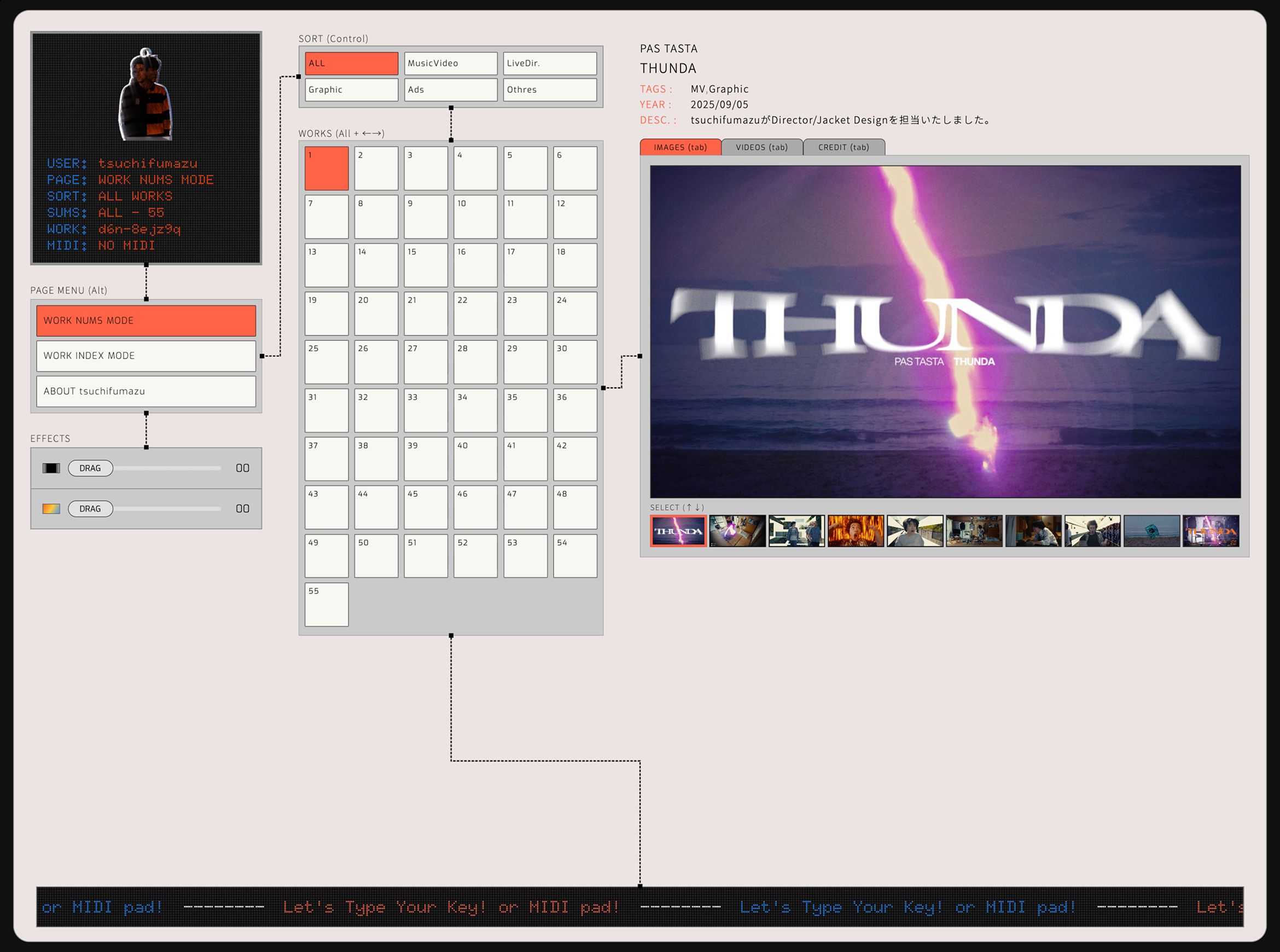This screenshot has height=952, width=1280.
Task: Switch to WORK INDEX MODE
Action: [x=146, y=356]
